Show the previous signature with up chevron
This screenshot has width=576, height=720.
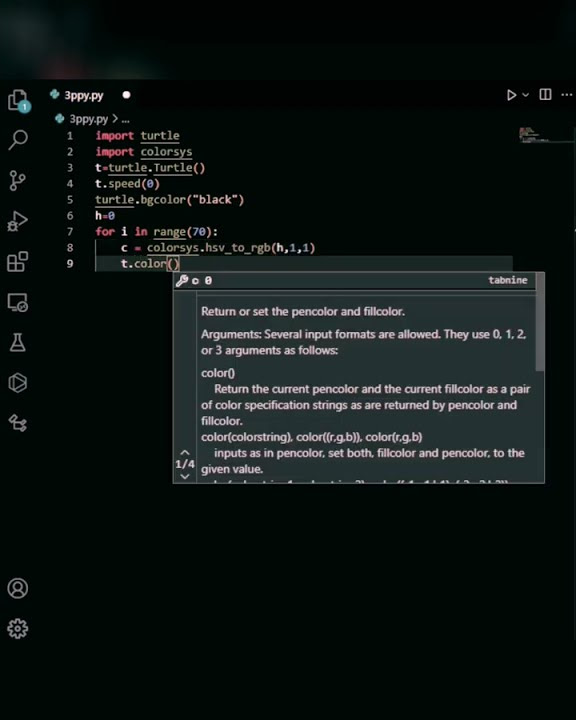coord(185,453)
